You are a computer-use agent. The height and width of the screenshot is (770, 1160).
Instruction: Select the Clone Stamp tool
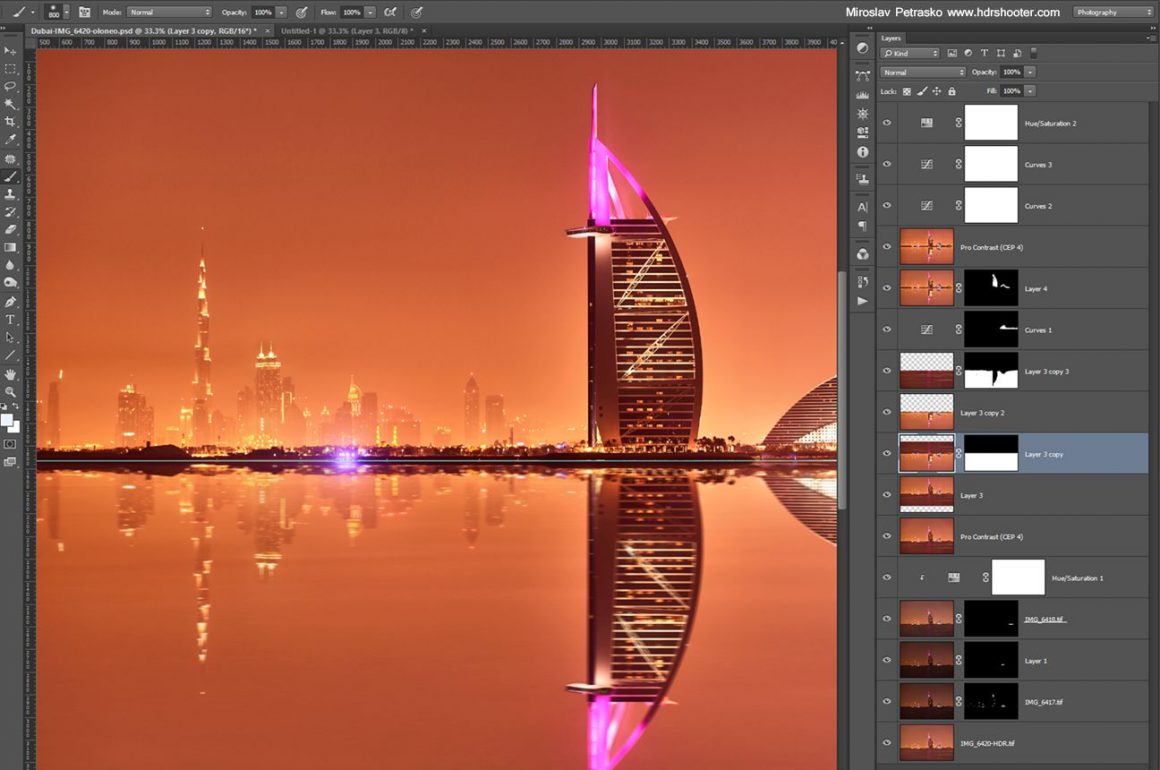10,194
